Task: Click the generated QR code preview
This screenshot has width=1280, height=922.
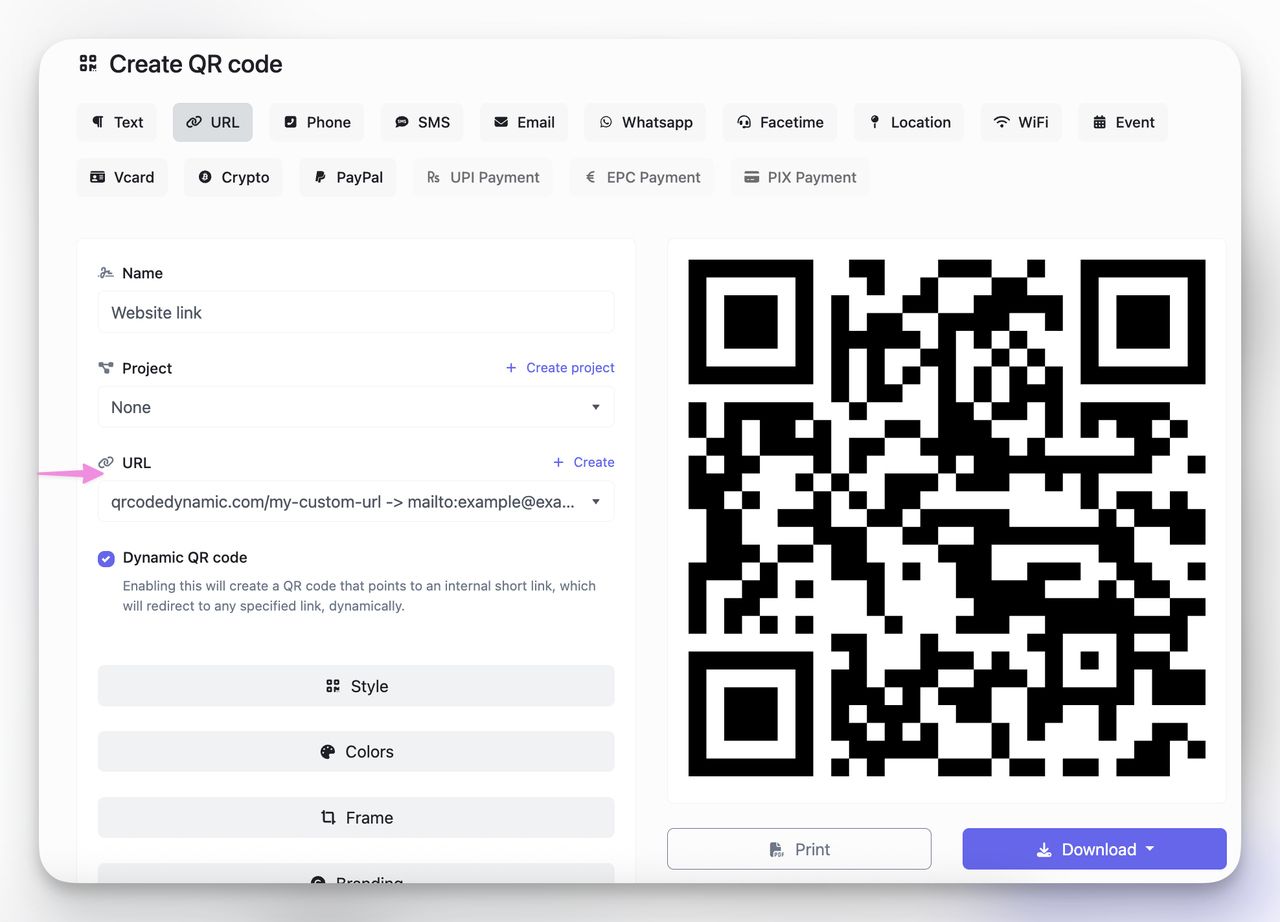Action: (947, 518)
